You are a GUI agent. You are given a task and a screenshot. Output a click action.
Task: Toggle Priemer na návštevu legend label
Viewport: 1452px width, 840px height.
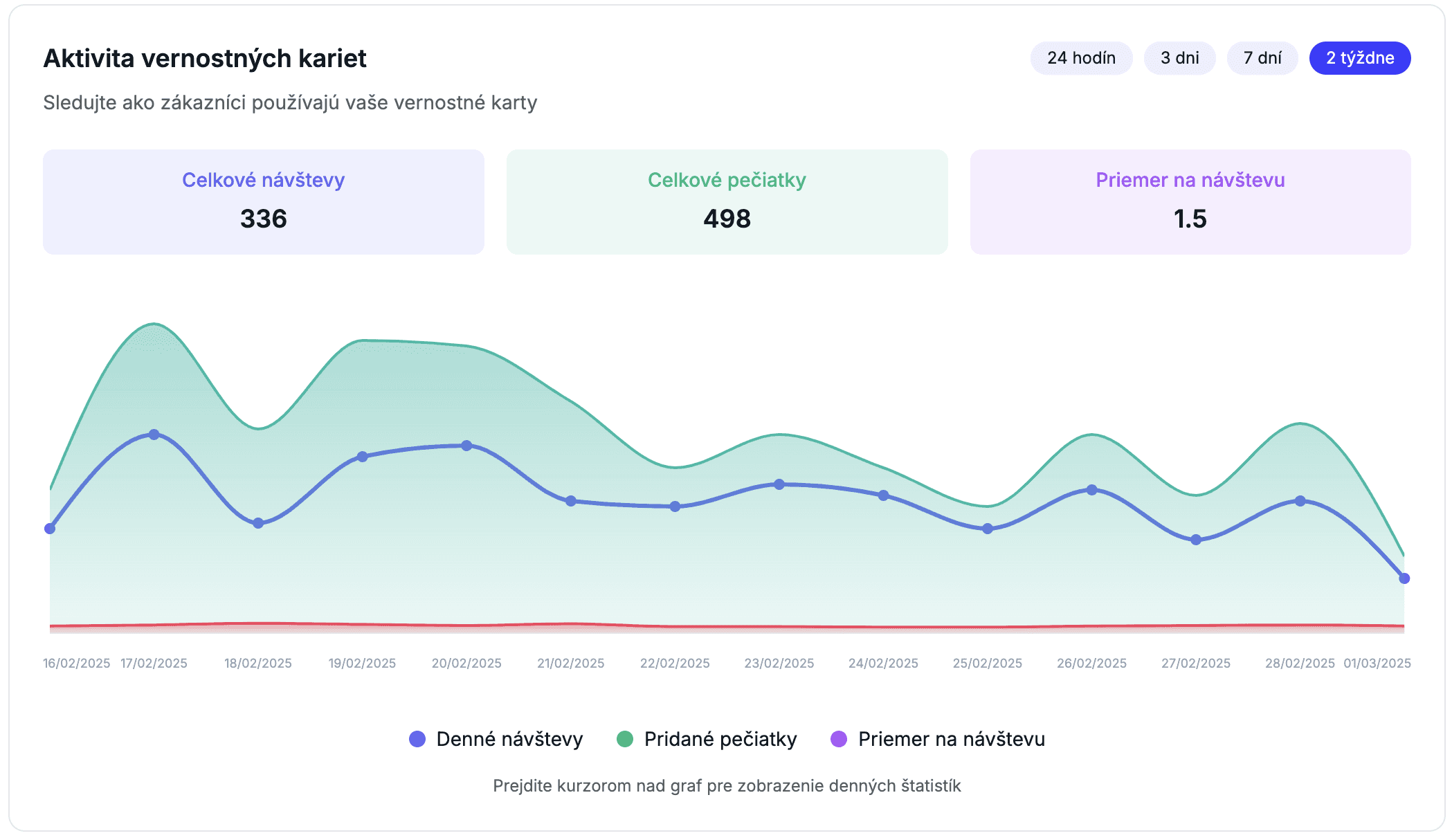click(x=952, y=739)
